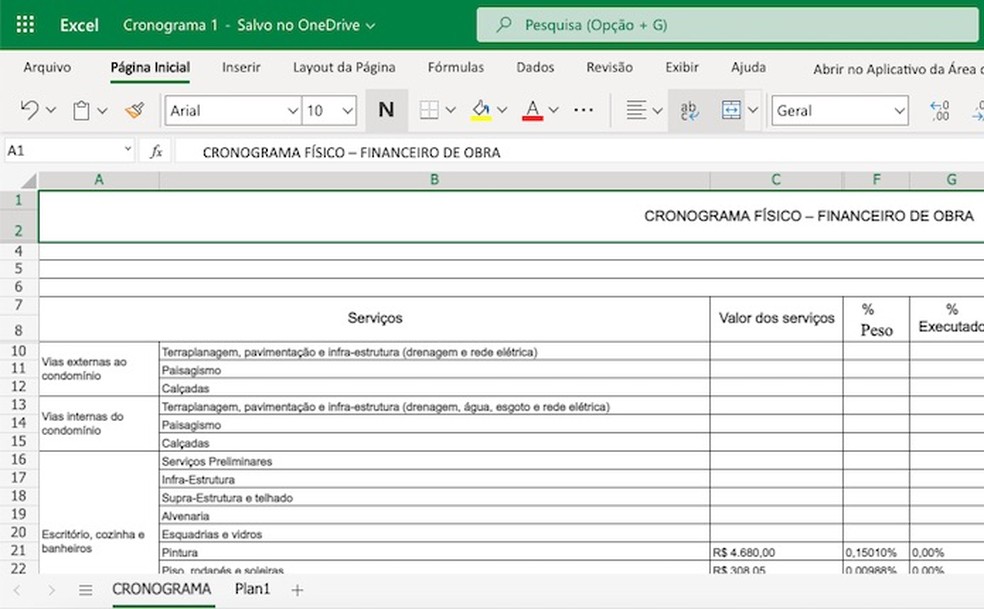Click the Undo arrow icon
The width and height of the screenshot is (984, 609).
[x=30, y=111]
